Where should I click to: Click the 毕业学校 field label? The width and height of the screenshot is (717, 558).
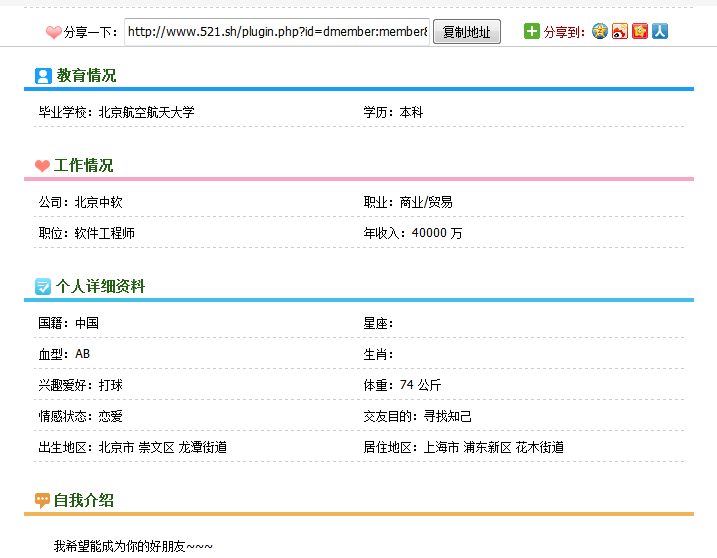click(65, 112)
